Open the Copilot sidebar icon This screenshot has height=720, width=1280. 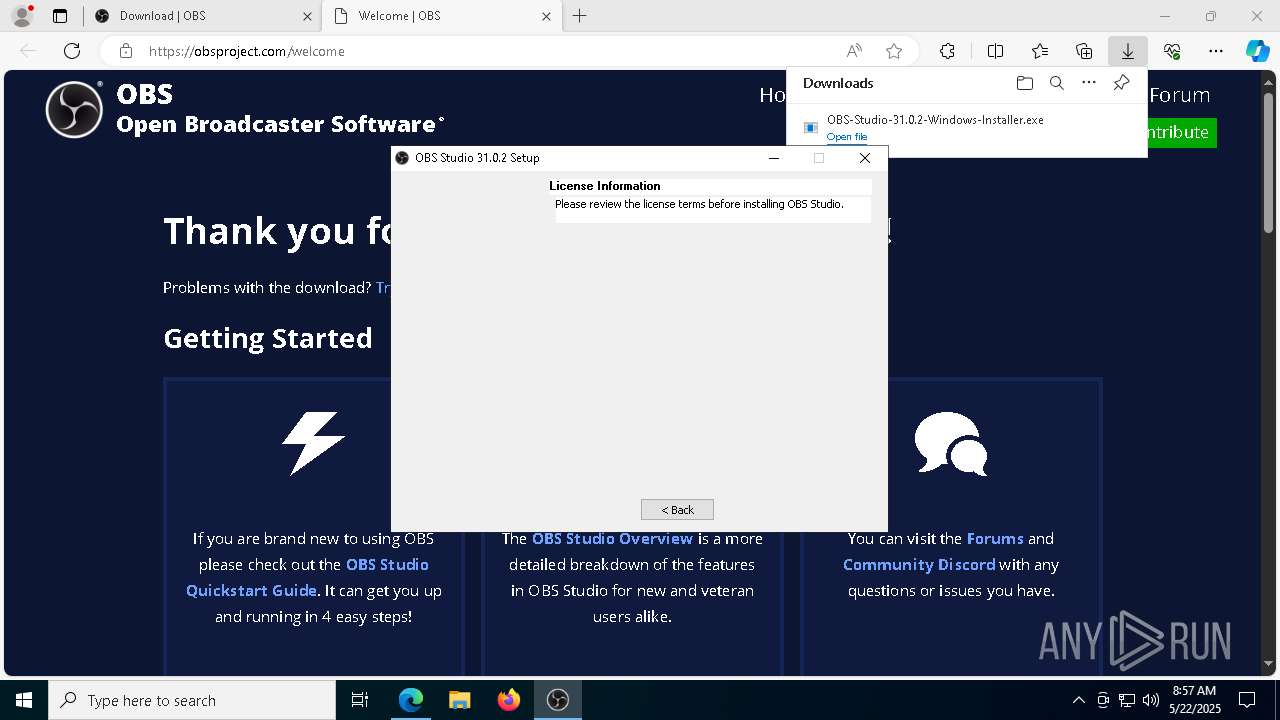click(1258, 51)
